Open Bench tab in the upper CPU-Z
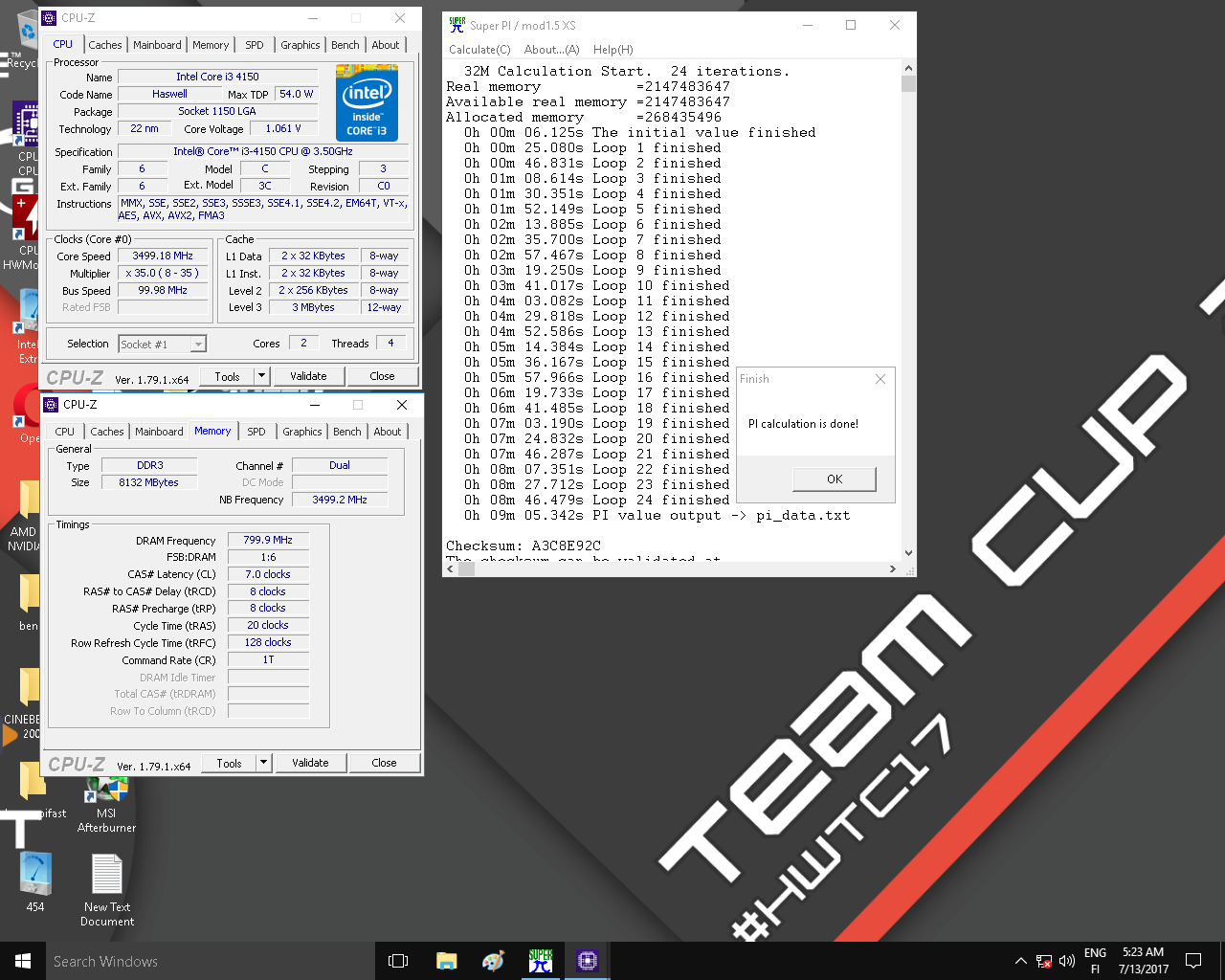 [345, 45]
